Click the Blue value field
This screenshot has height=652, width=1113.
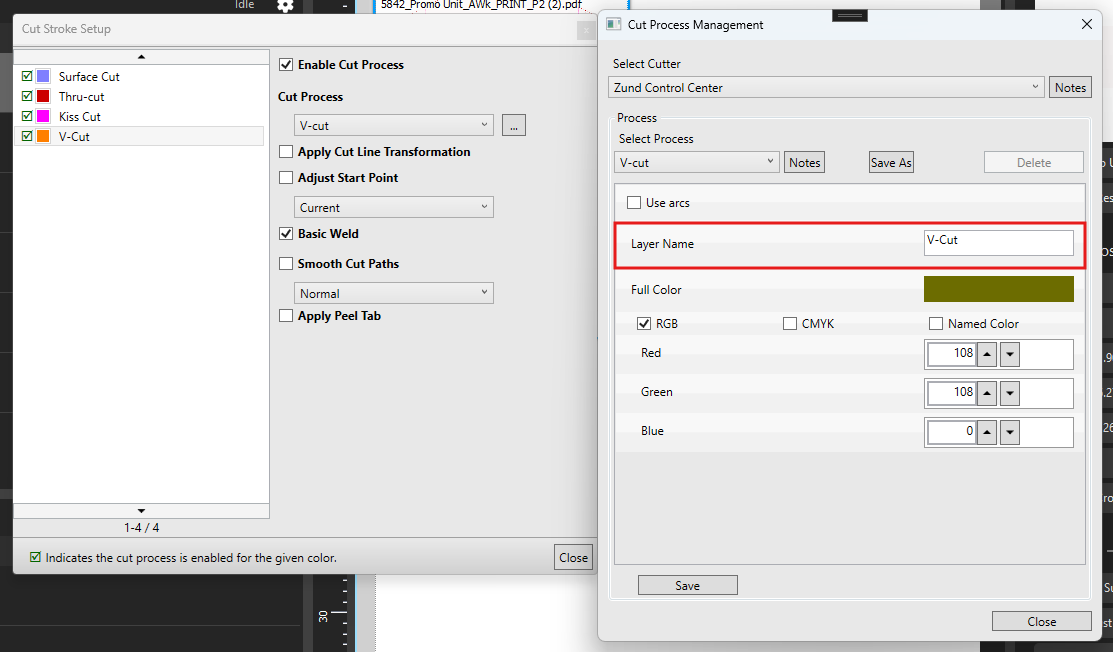click(x=950, y=431)
